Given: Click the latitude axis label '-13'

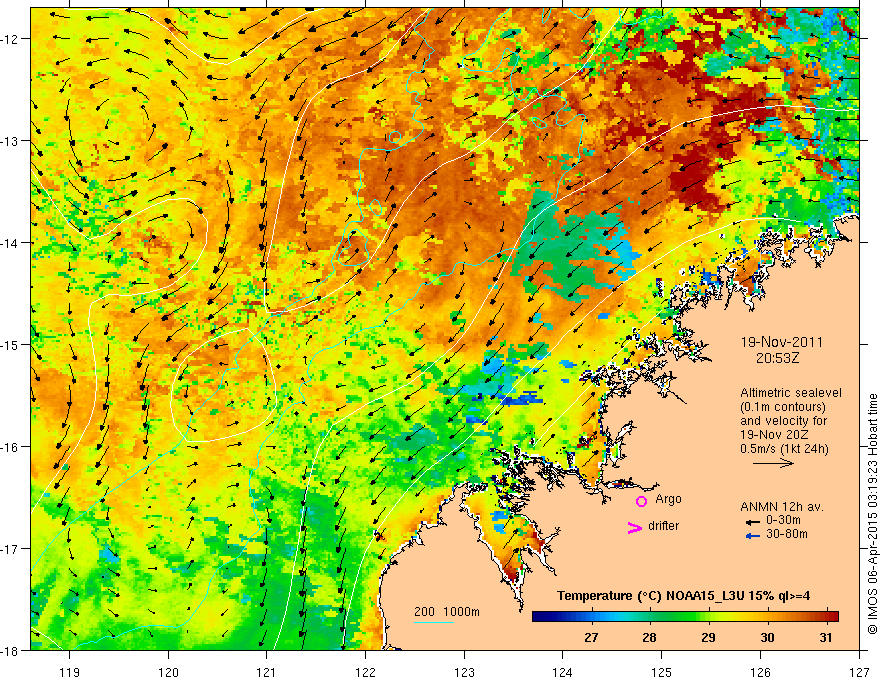Looking at the screenshot, I should coord(11,141).
